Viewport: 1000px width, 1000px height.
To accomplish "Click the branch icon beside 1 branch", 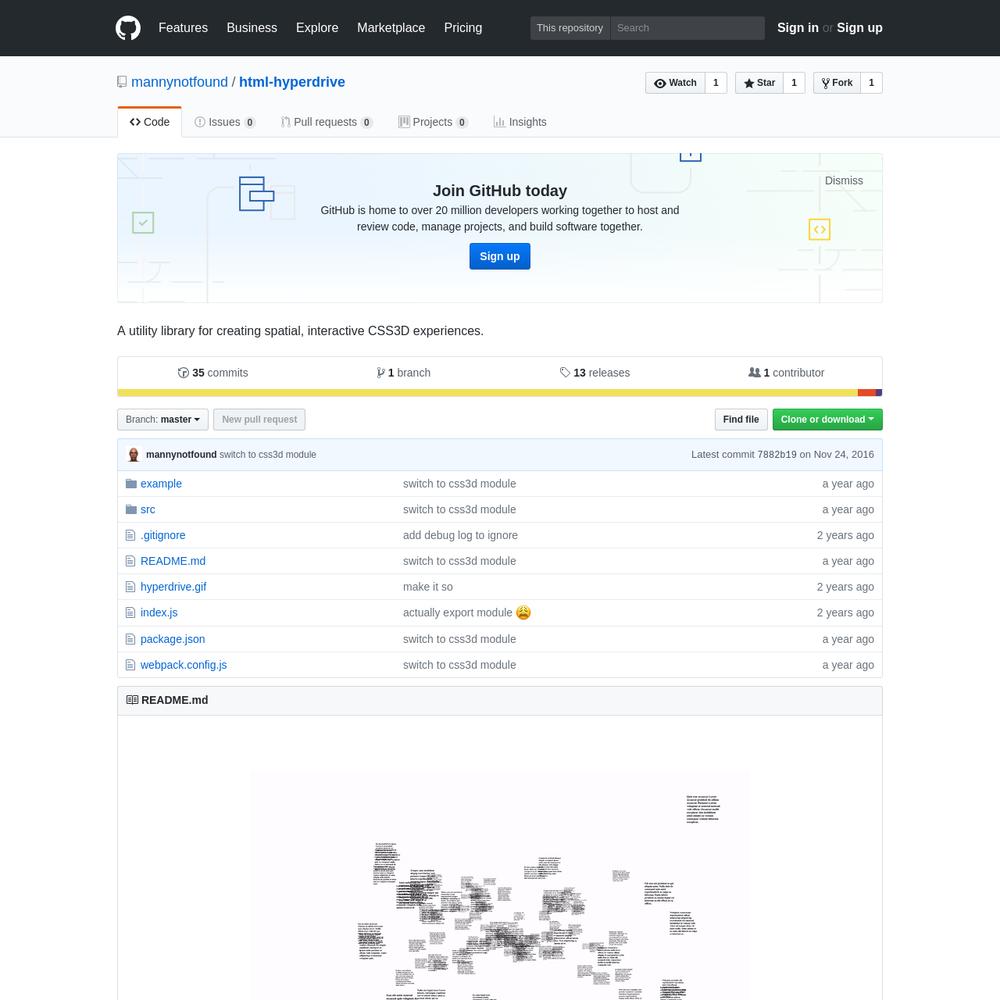I will coord(380,372).
